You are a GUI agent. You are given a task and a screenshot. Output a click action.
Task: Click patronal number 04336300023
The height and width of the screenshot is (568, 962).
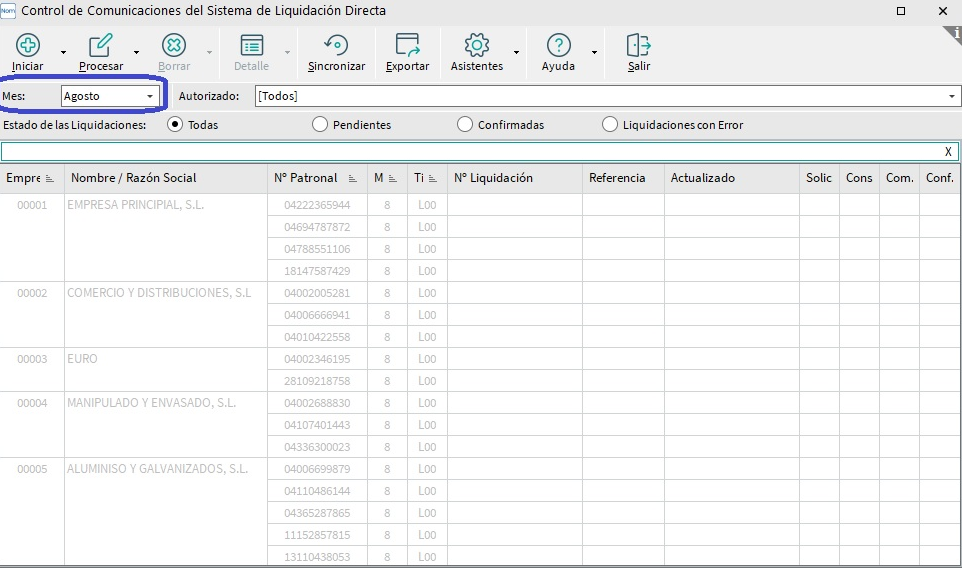tap(317, 447)
